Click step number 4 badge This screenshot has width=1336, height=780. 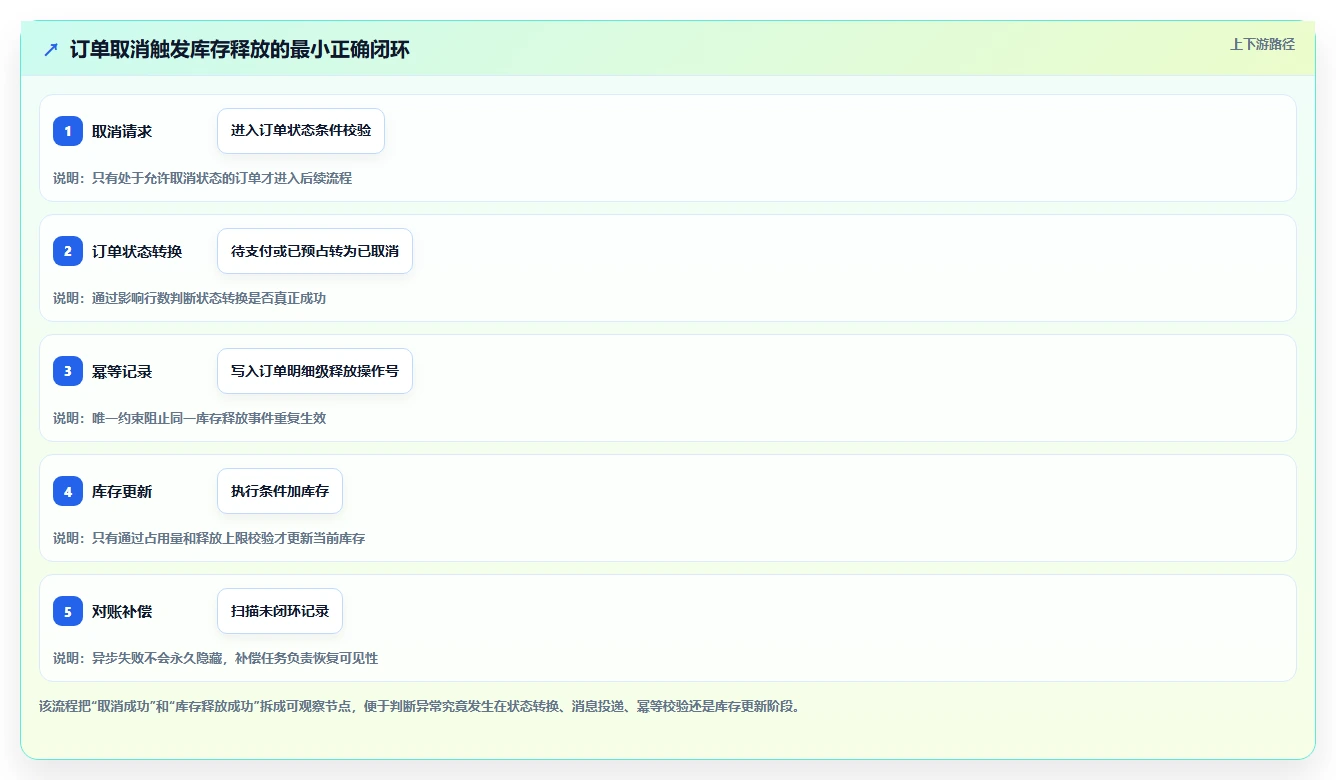(68, 491)
